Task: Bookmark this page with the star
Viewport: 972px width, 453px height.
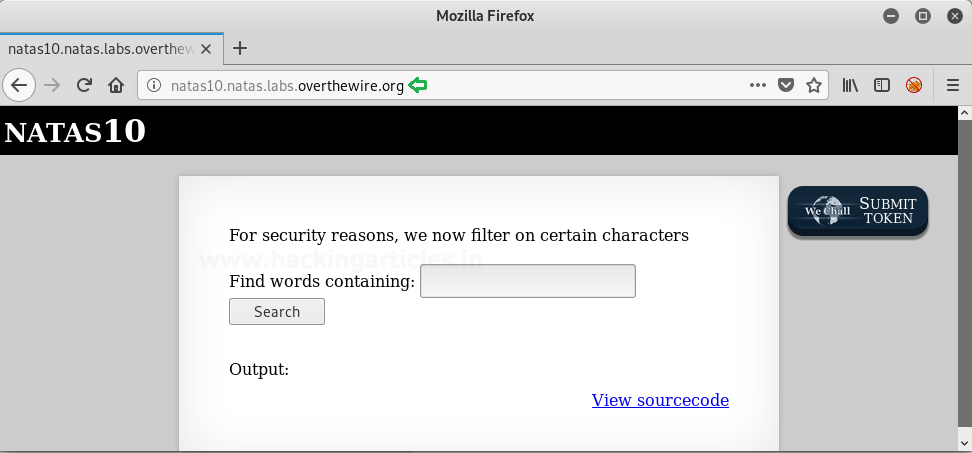Action: point(814,85)
